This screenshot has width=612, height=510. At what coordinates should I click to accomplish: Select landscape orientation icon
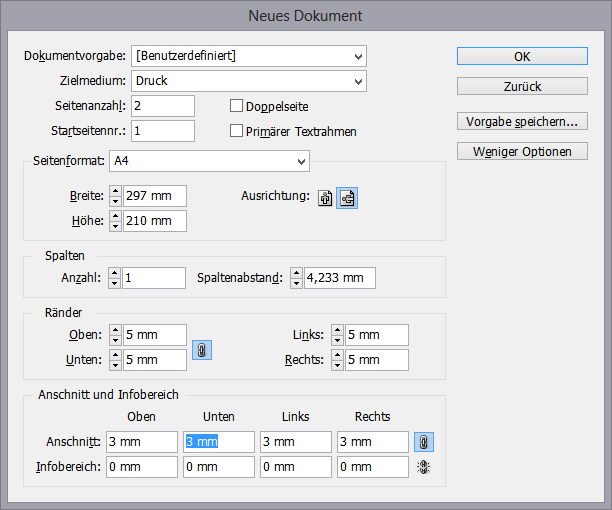pyautogui.click(x=347, y=198)
